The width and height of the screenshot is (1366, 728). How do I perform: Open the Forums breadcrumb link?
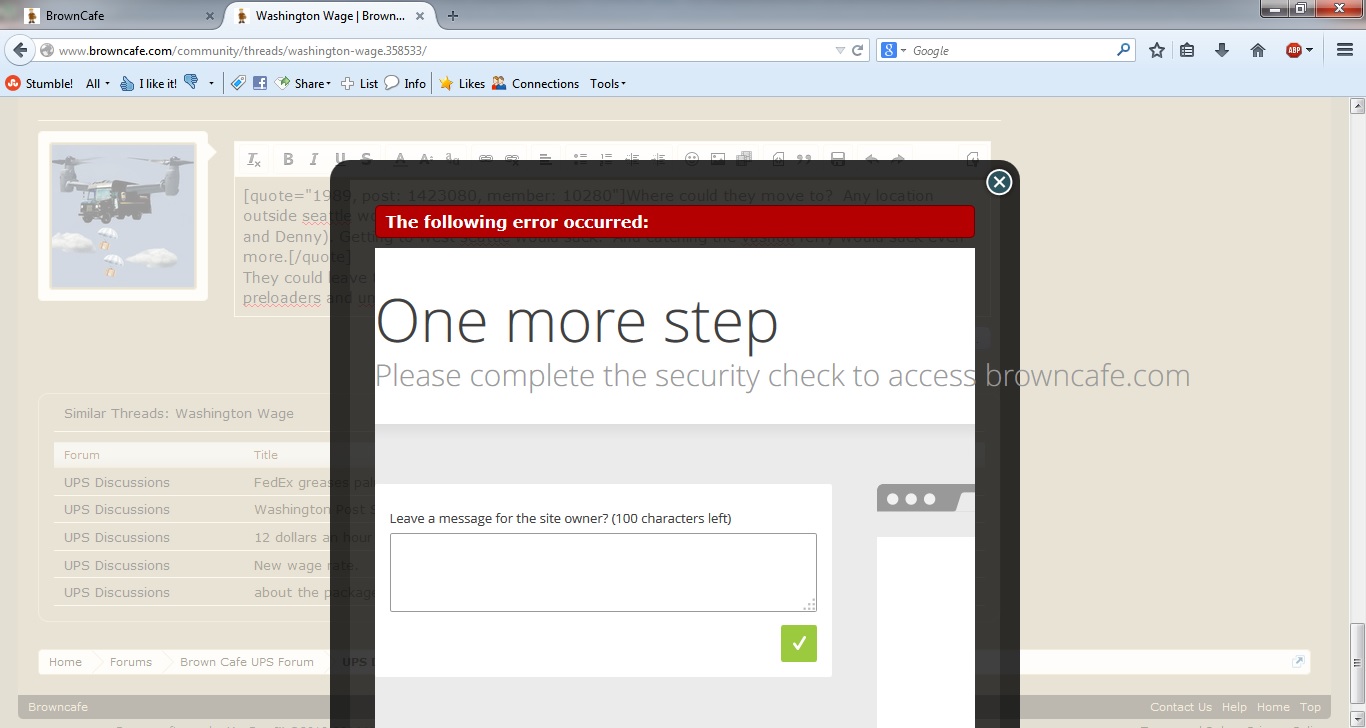point(131,662)
